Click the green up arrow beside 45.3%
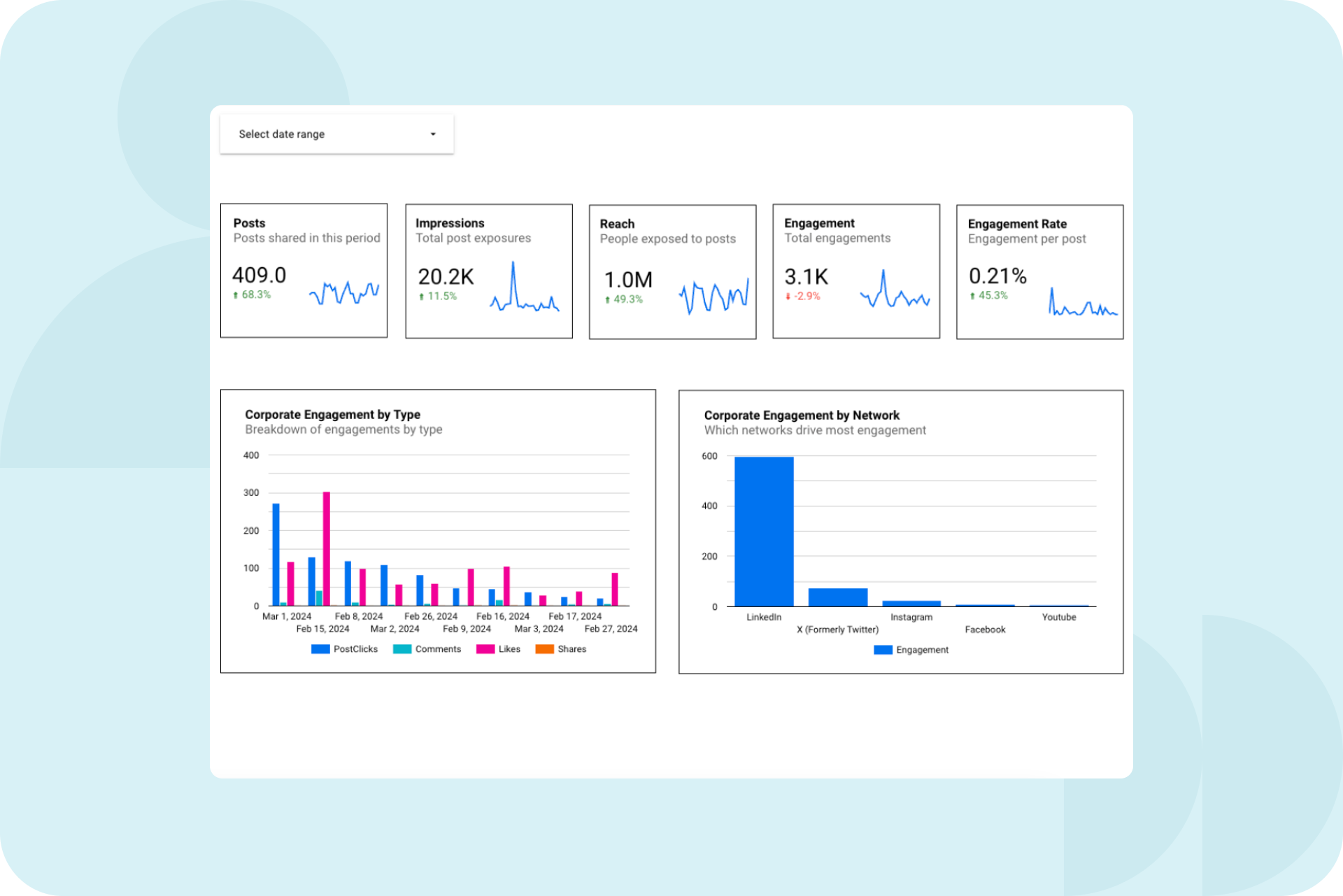Screen dimensions: 1343x896 coord(972,296)
